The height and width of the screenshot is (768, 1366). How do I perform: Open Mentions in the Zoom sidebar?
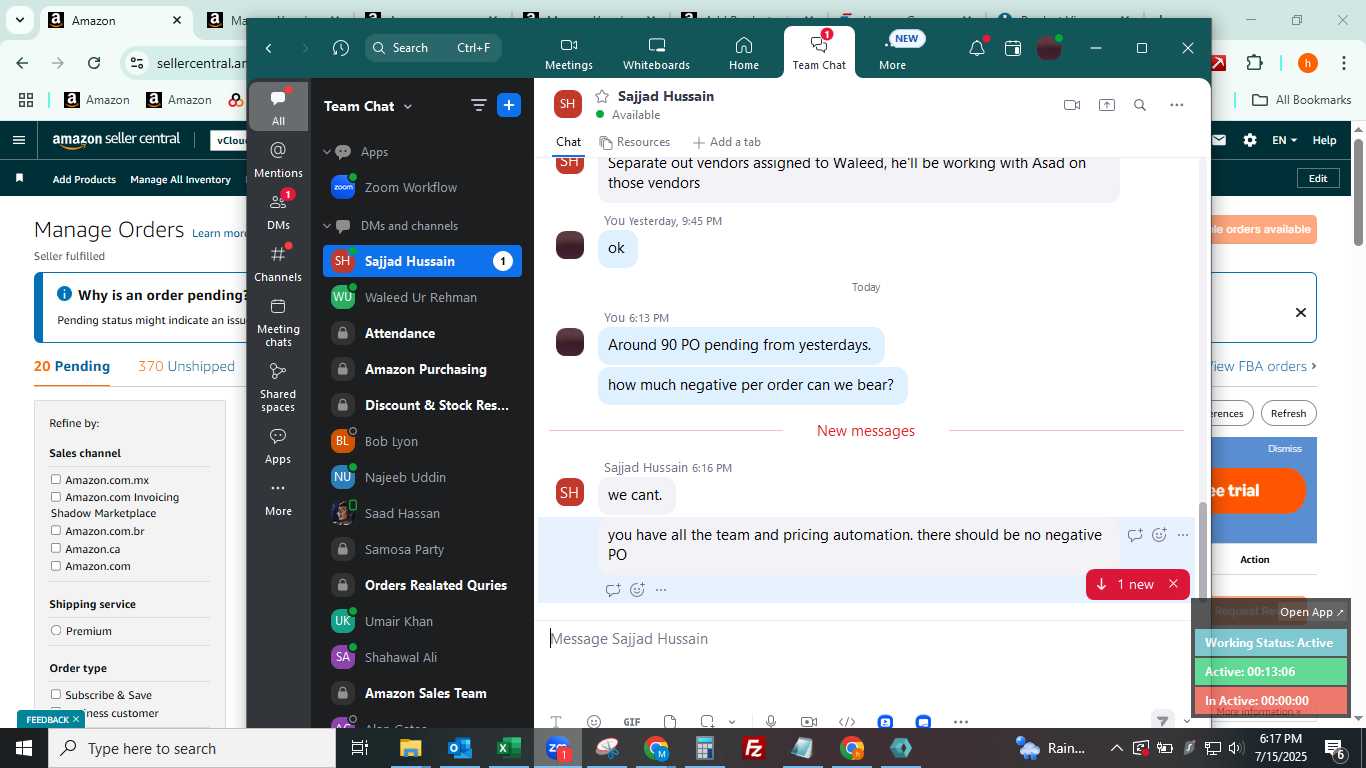point(278,159)
